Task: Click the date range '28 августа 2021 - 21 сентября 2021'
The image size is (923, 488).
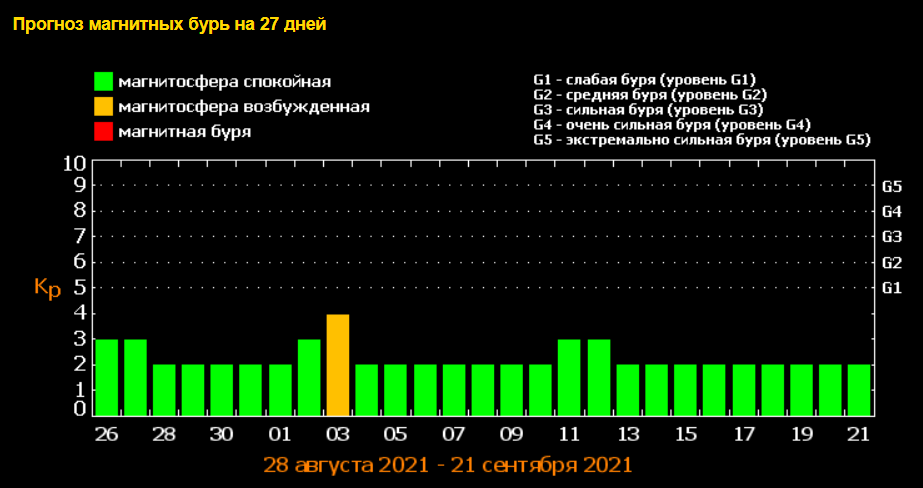Action: (x=448, y=465)
